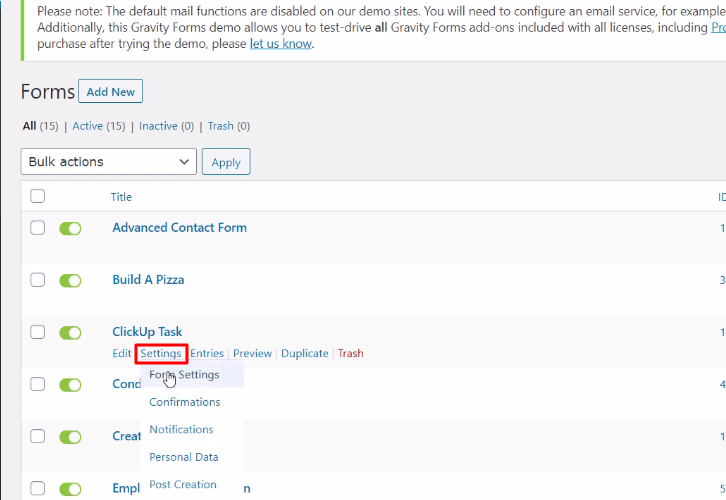Select Confirmations from Settings menu
The image size is (726, 500).
[185, 402]
